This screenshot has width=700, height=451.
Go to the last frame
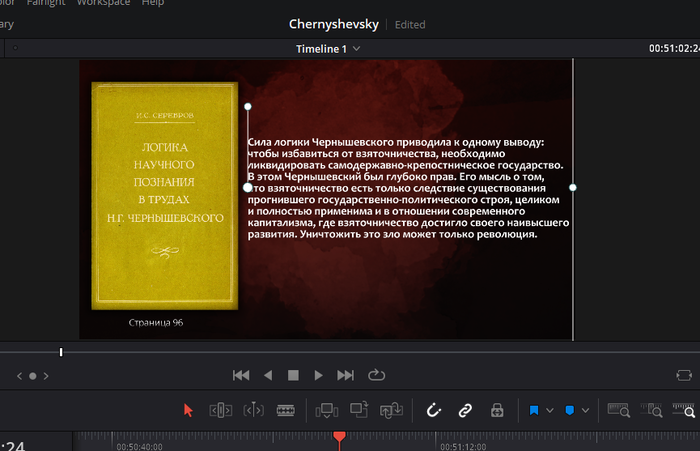(x=346, y=375)
